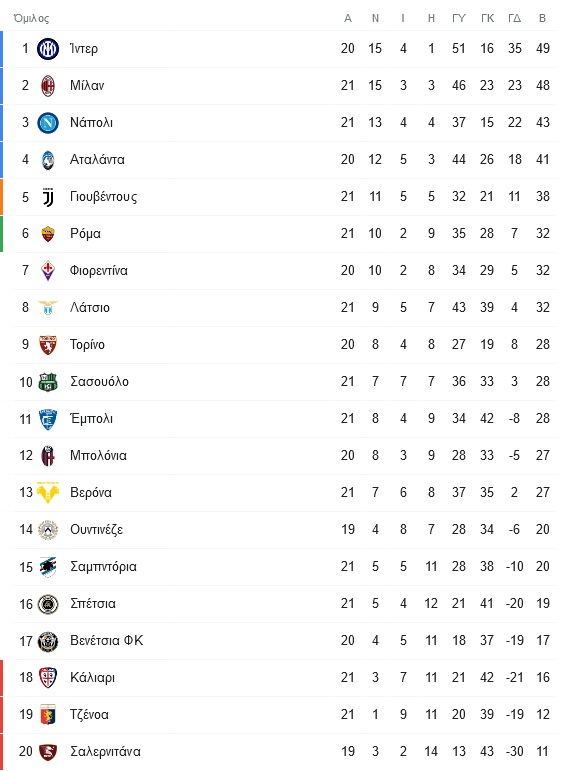Click the Sassuolo badge icon

[48, 382]
